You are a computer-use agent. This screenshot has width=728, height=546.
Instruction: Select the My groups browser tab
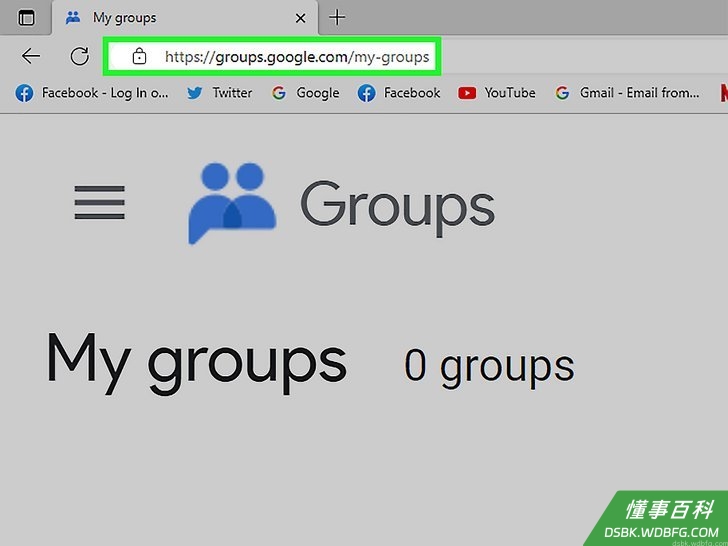click(x=185, y=18)
